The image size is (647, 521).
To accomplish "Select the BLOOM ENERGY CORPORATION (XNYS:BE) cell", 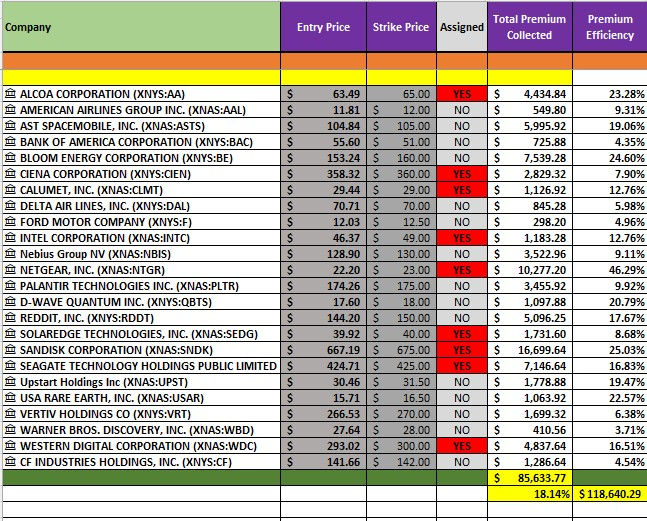I will click(142, 158).
